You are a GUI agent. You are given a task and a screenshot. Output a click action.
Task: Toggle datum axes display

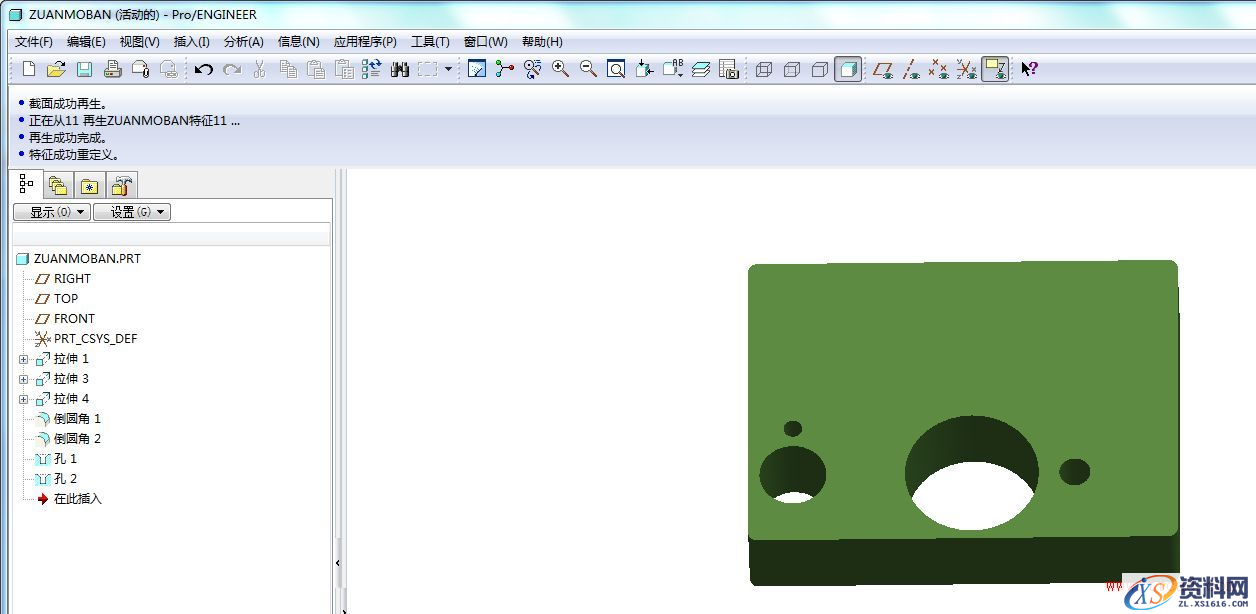pyautogui.click(x=910, y=69)
